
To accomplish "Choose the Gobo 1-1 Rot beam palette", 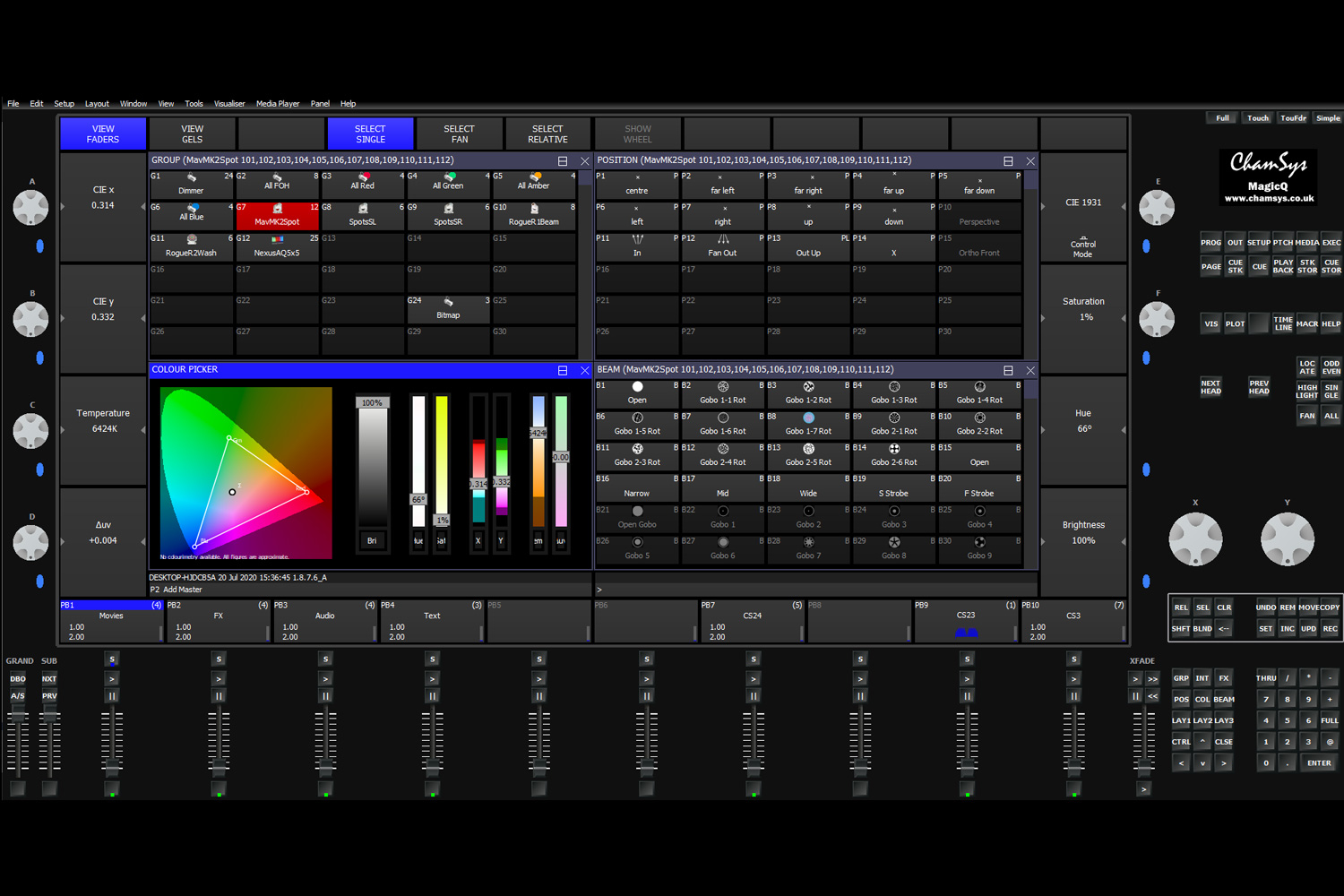I will 723,394.
